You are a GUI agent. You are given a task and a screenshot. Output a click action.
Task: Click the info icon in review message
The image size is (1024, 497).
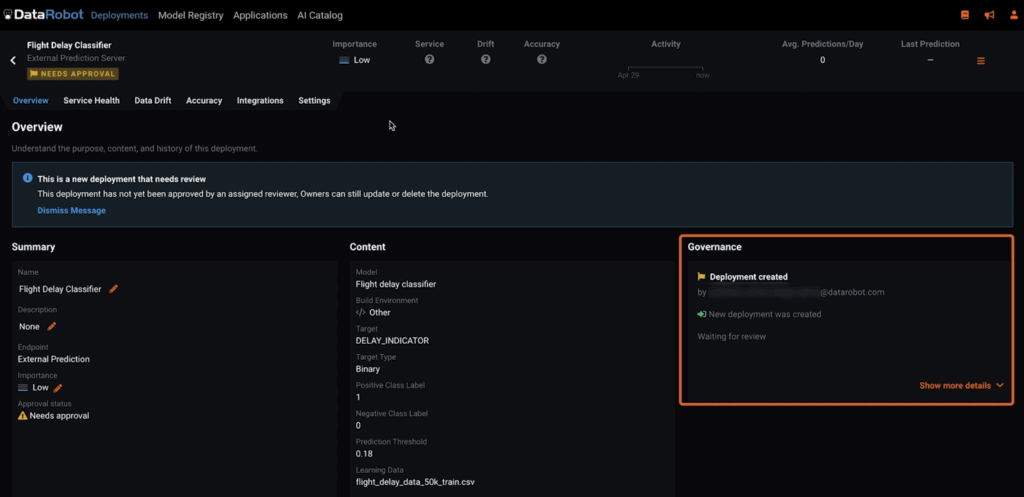tap(27, 178)
